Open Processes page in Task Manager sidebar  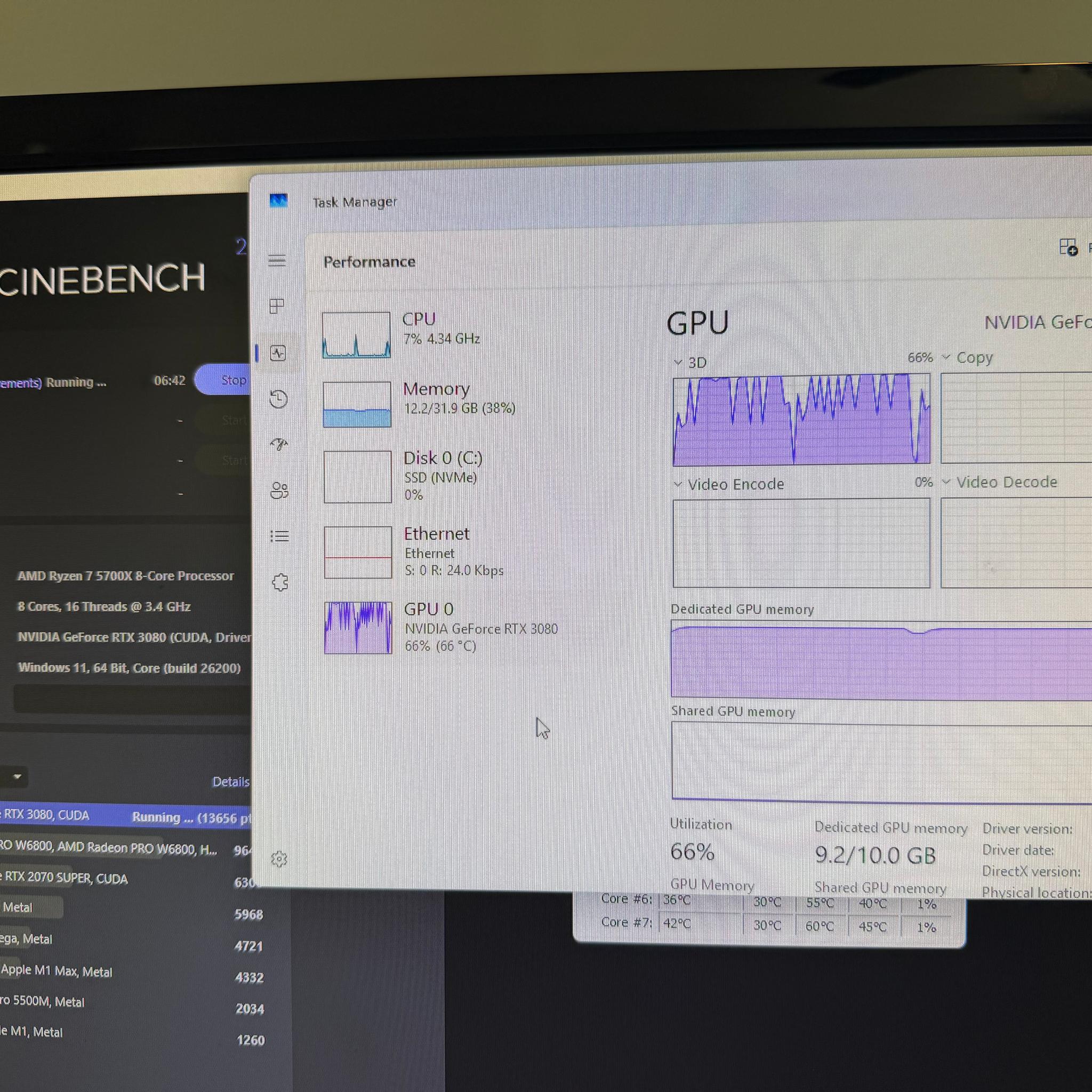click(277, 306)
